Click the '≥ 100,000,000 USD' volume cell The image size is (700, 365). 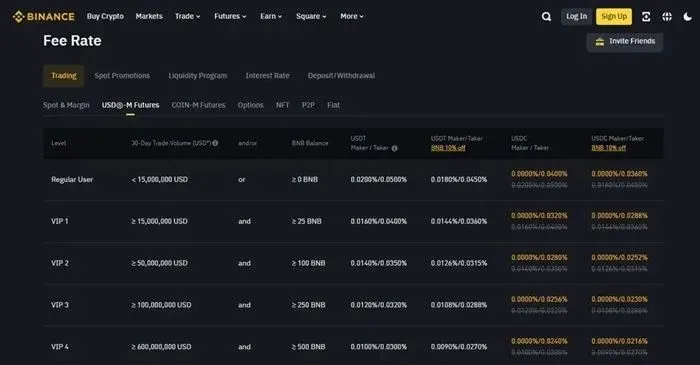coord(161,305)
